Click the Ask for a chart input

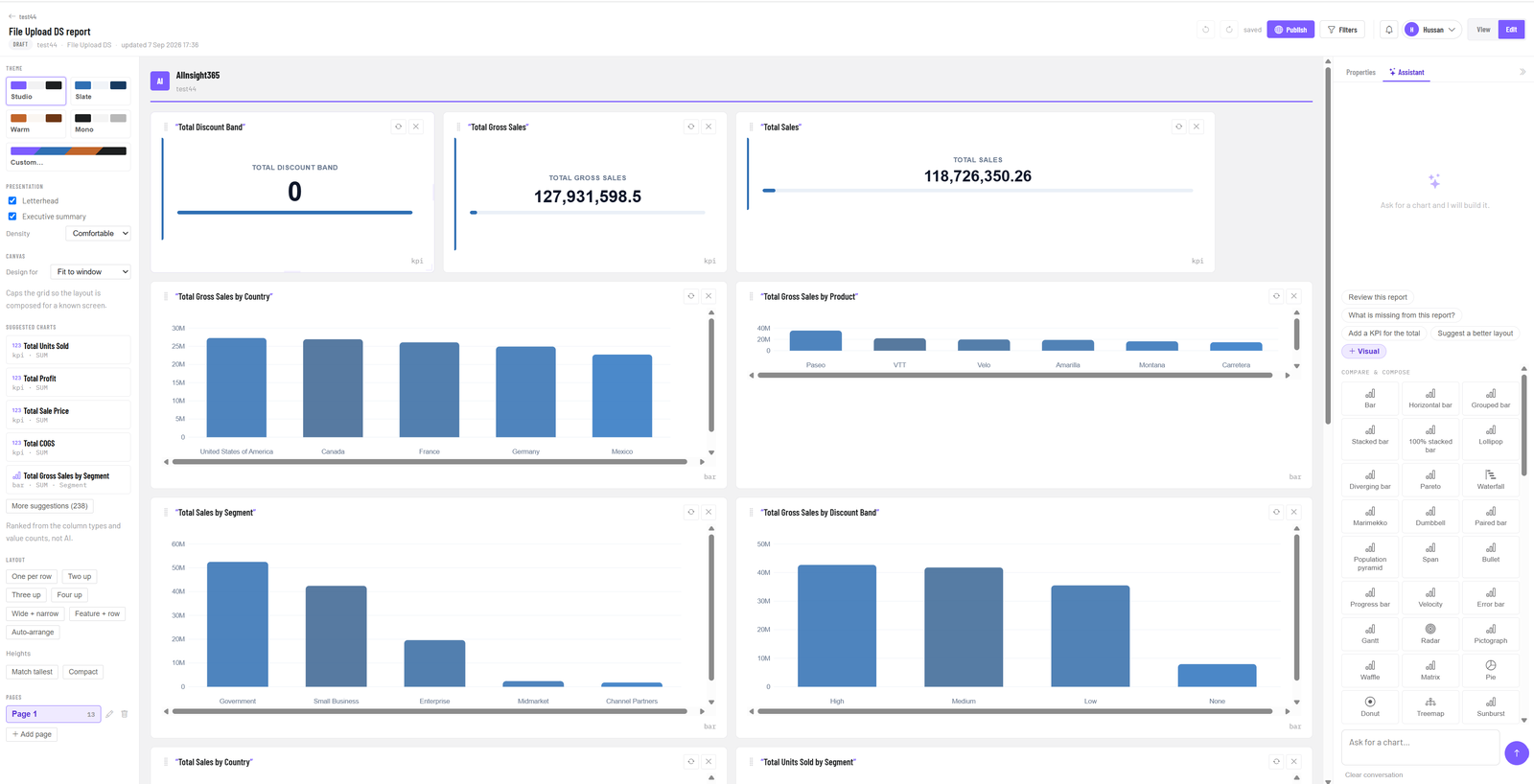pyautogui.click(x=1420, y=747)
